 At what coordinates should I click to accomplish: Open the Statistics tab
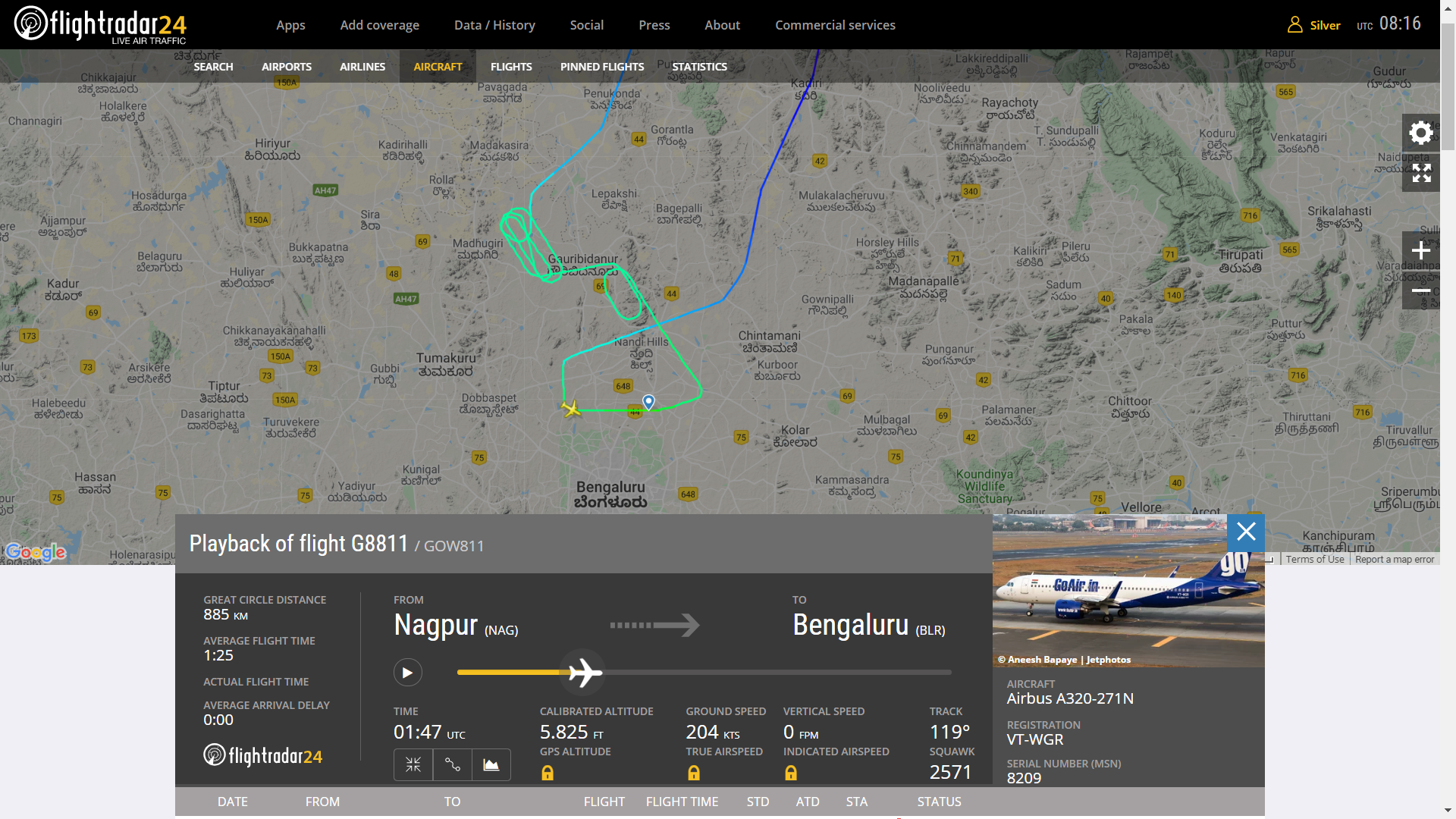tap(699, 67)
